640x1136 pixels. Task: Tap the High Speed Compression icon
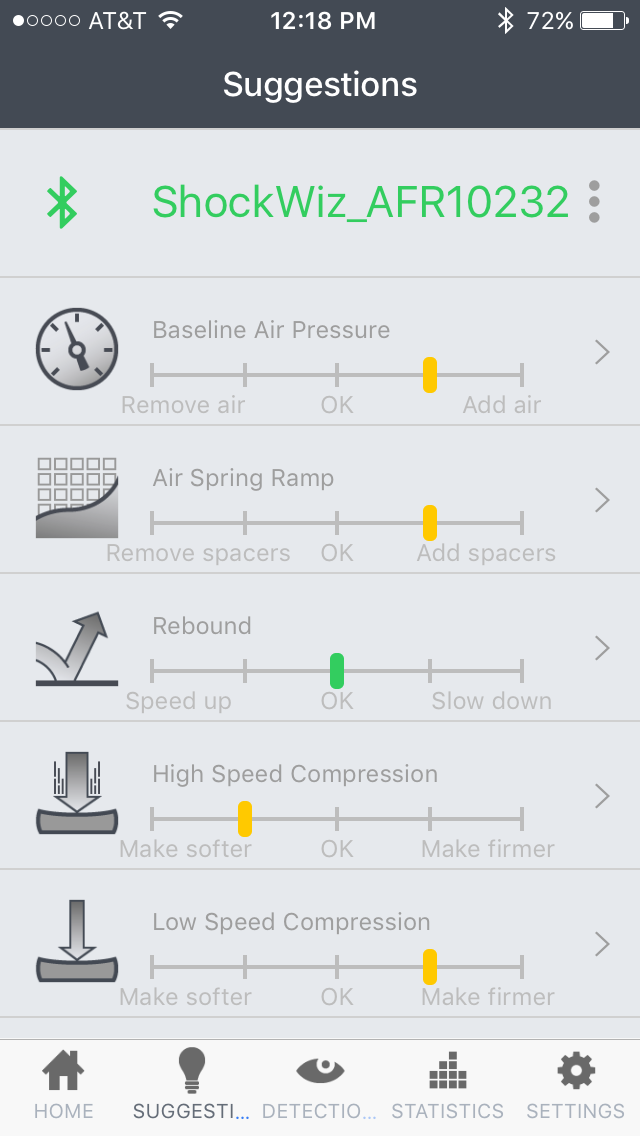[x=77, y=794]
